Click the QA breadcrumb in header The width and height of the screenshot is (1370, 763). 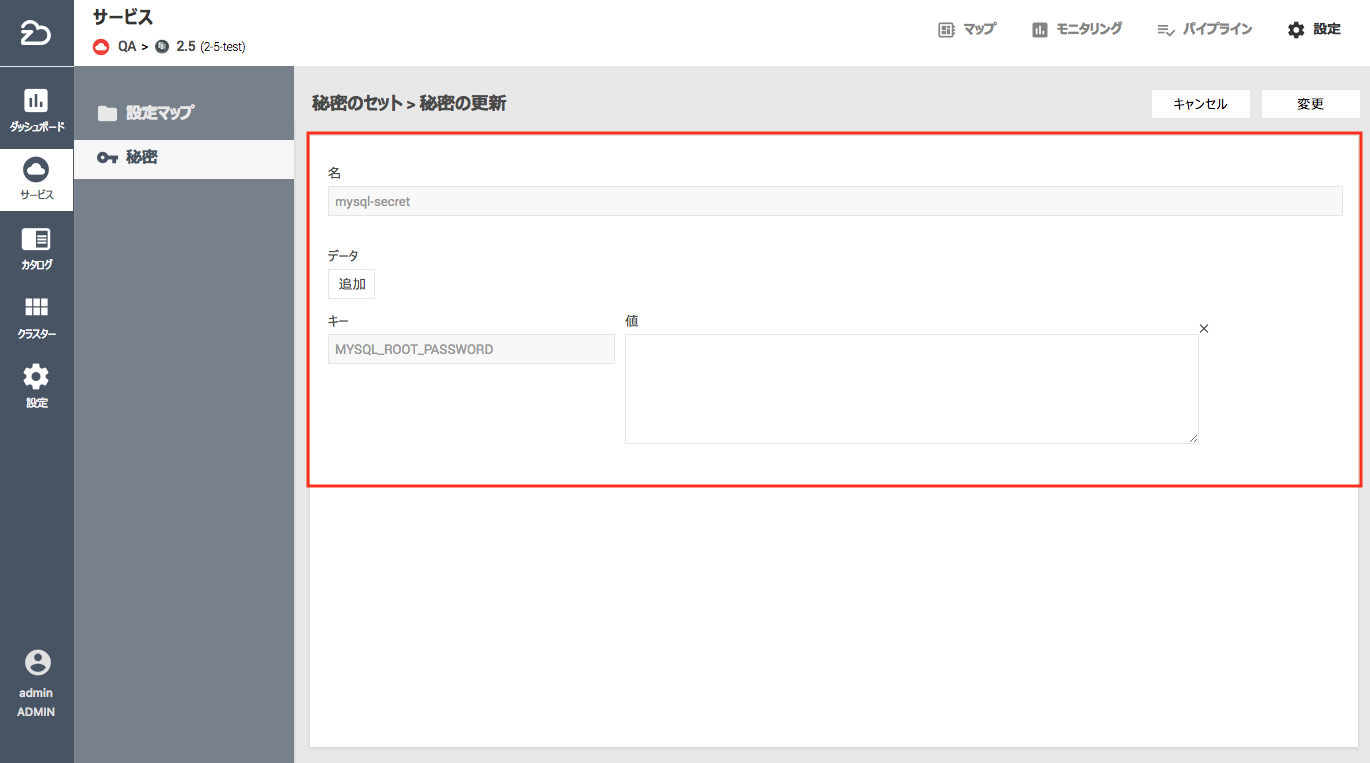coord(127,46)
